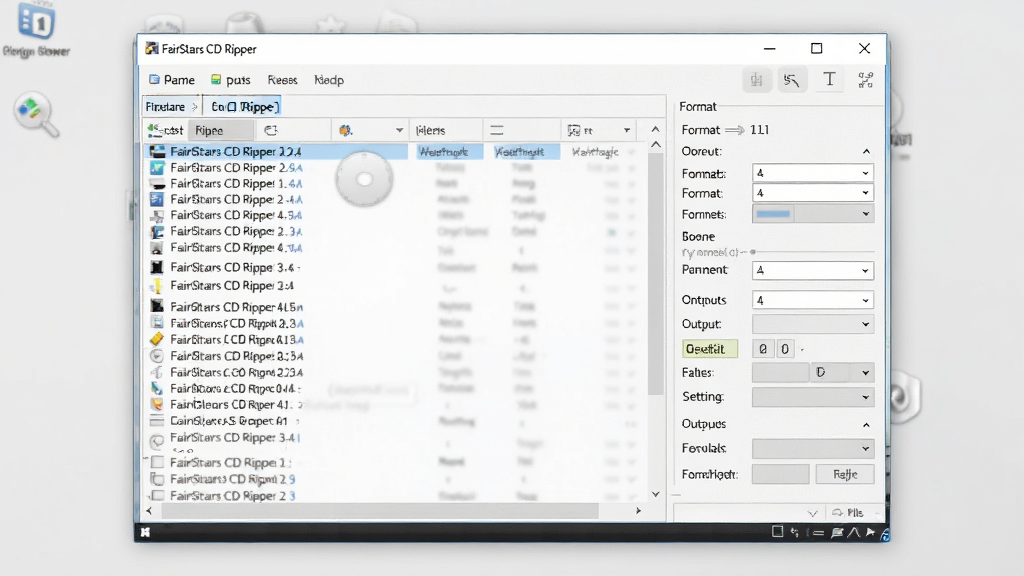Image resolution: width=1024 pixels, height=576 pixels.
Task: Click the greyed-out icon at the start of the top-right toolbar
Action: coord(756,80)
